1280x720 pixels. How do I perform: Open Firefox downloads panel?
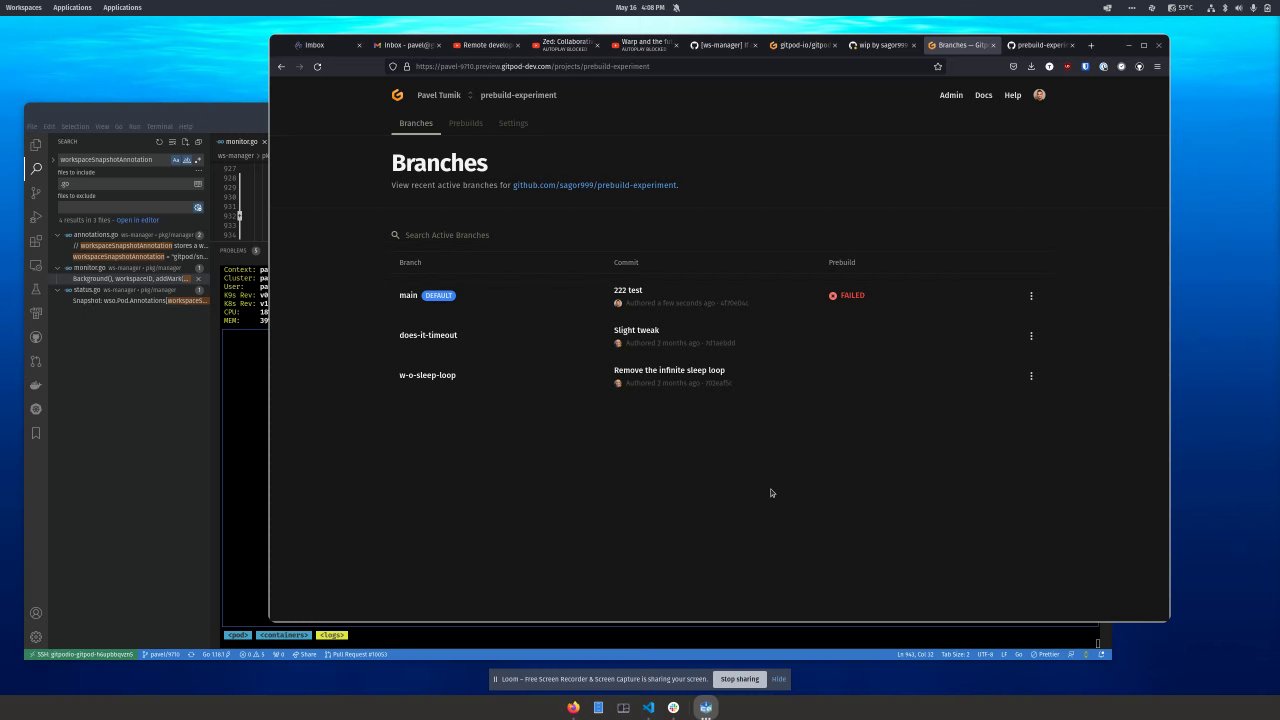(x=1031, y=67)
